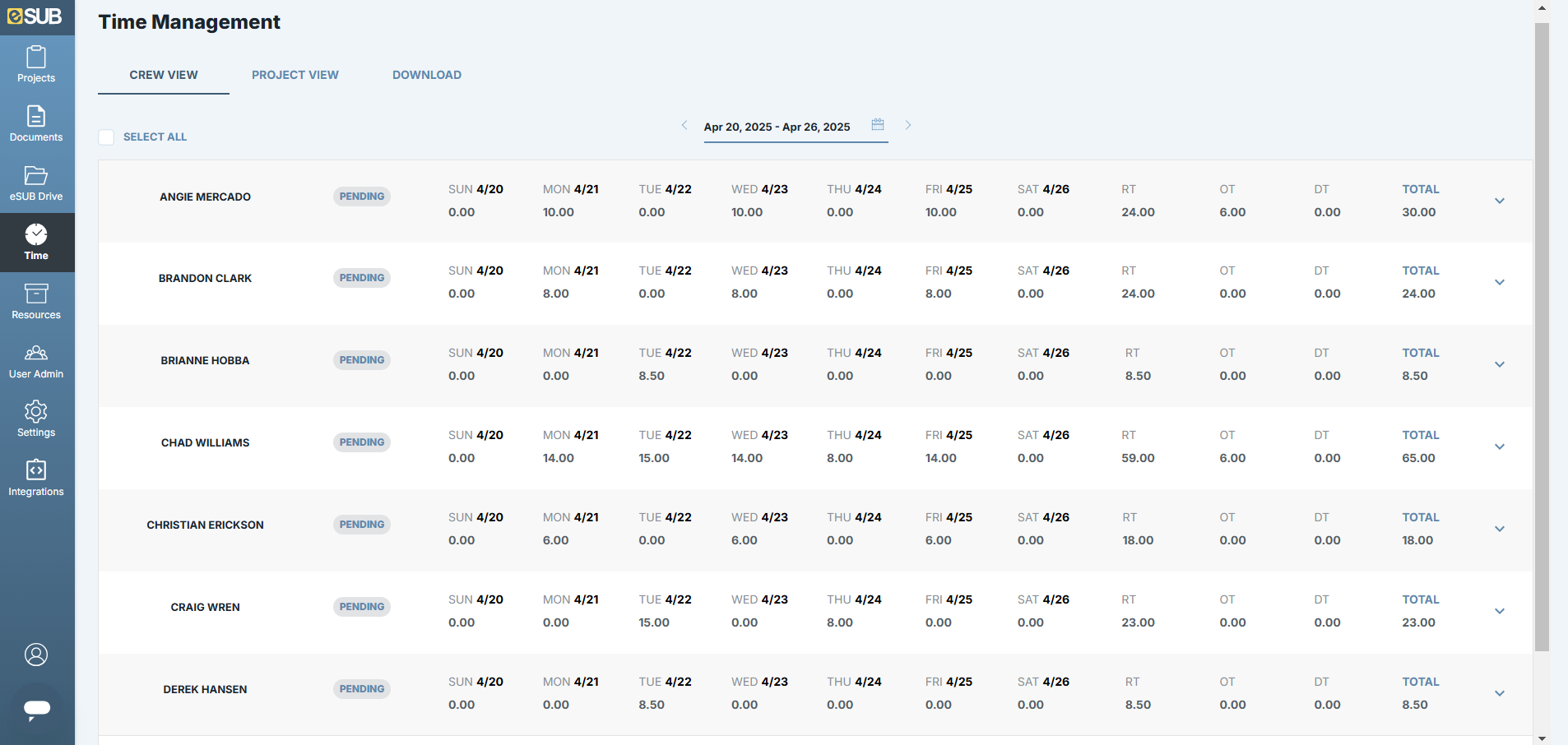Expand Derek Hansen's row chevron
This screenshot has height=745, width=1568.
tap(1499, 693)
